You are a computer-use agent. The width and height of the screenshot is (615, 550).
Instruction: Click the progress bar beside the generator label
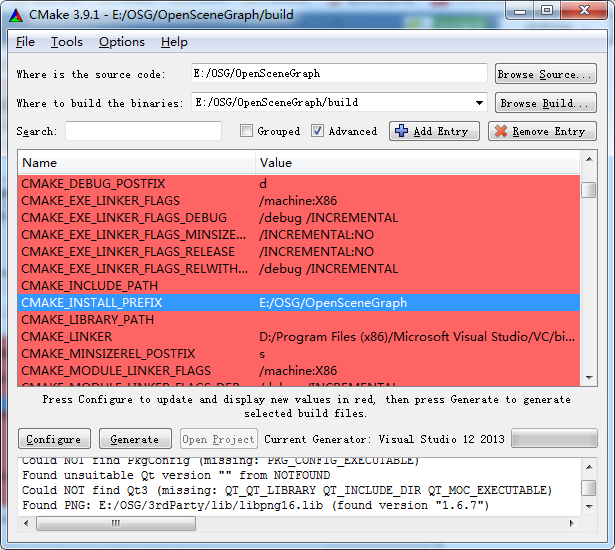pyautogui.click(x=553, y=439)
